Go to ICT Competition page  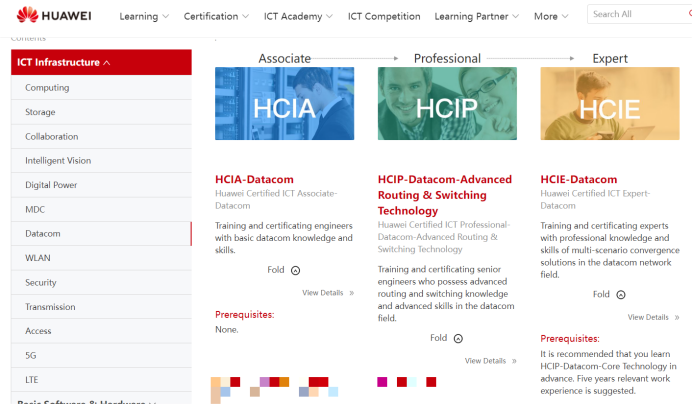tap(384, 16)
